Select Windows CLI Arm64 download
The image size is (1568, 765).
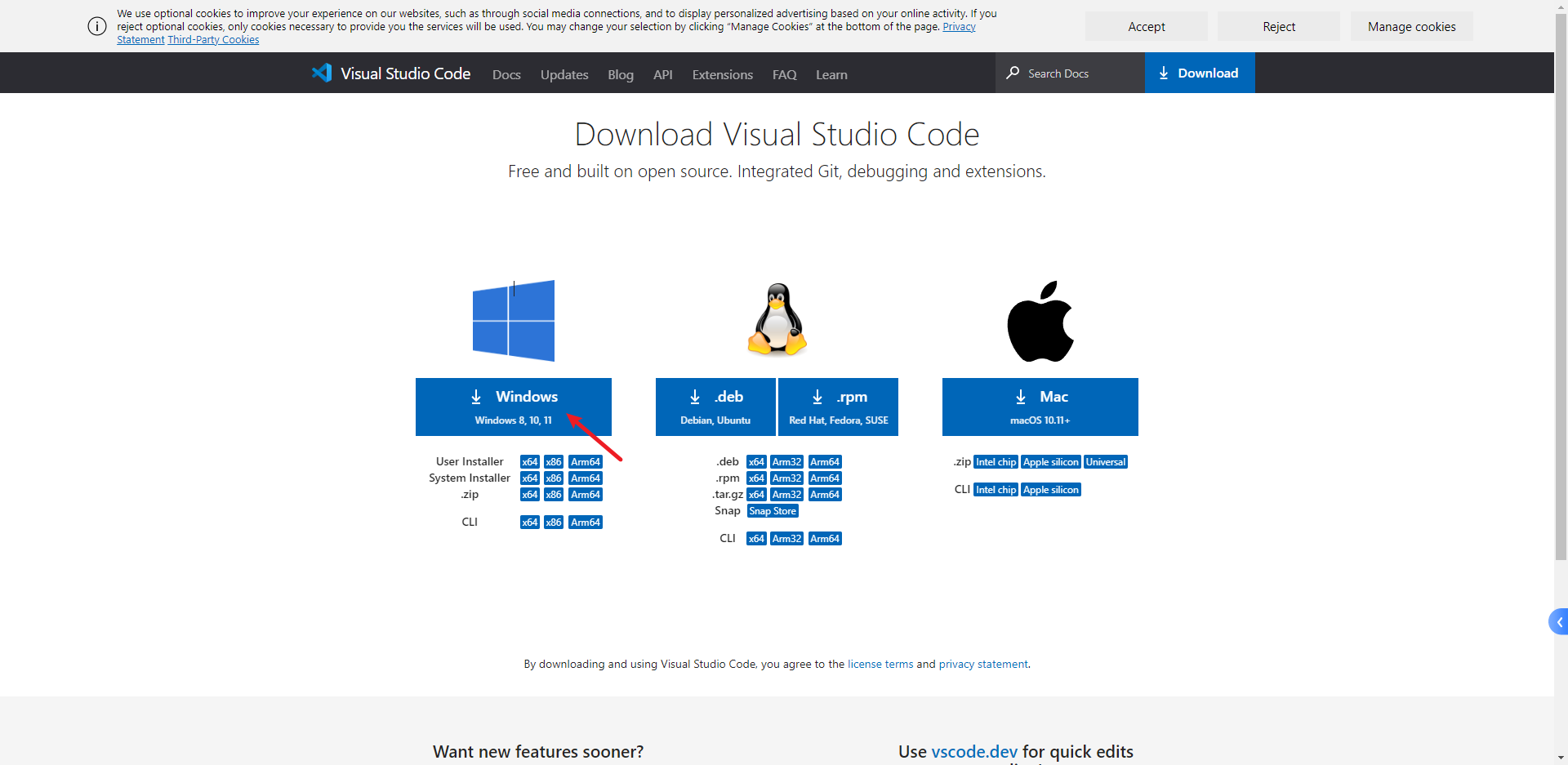tap(586, 523)
